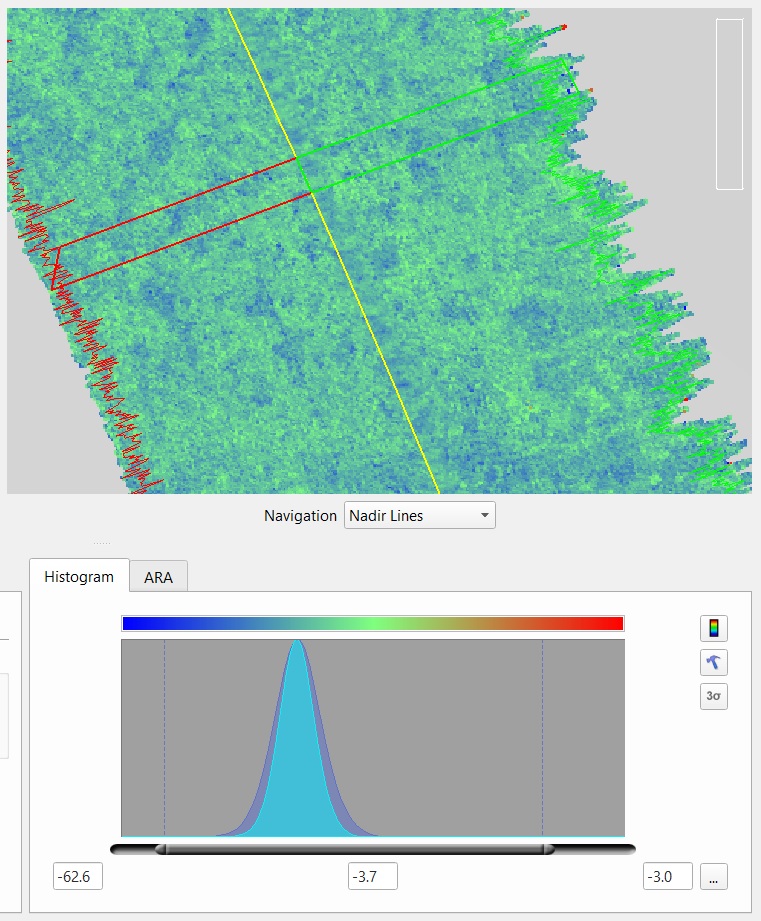This screenshot has height=921, width=761.
Task: Select the Histogram tab
Action: (79, 576)
